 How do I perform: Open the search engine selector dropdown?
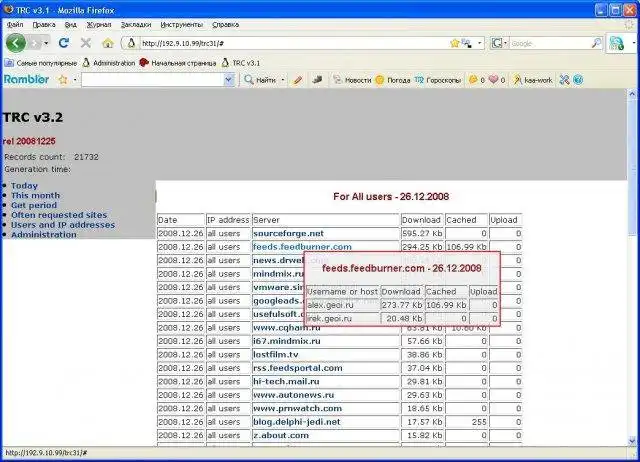[x=505, y=43]
